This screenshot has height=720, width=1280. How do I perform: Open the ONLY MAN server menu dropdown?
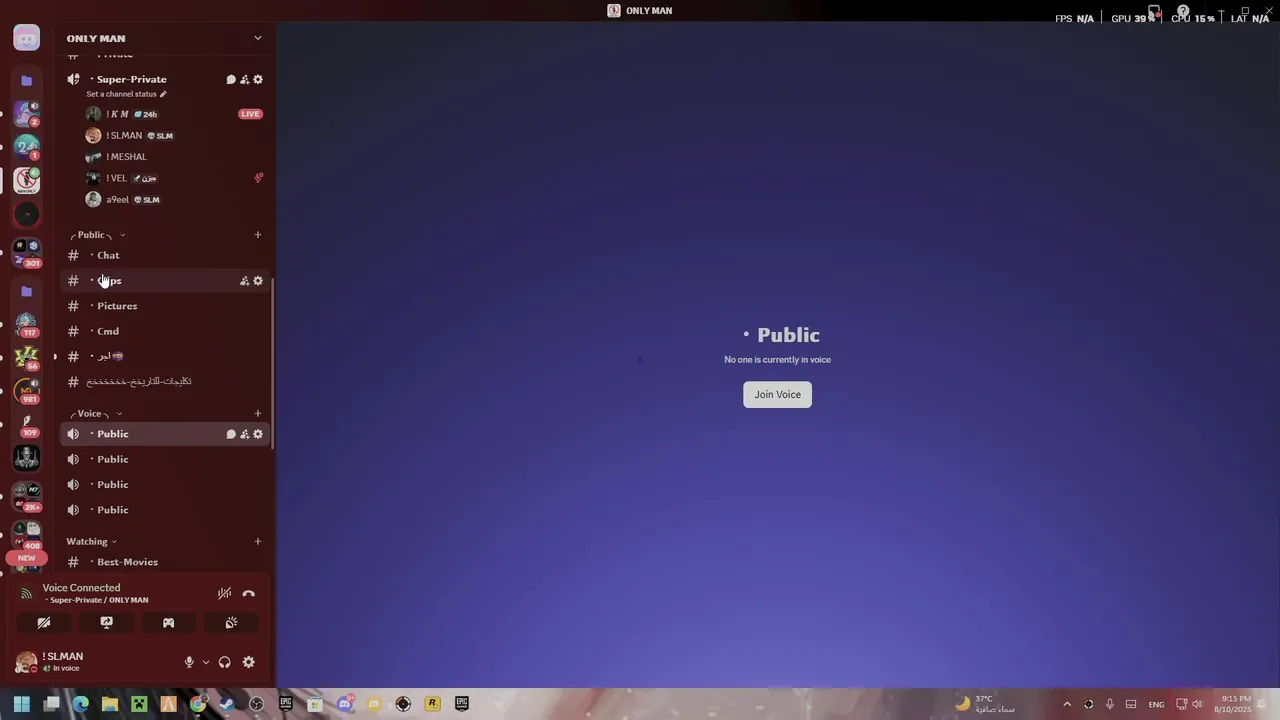pyautogui.click(x=257, y=38)
